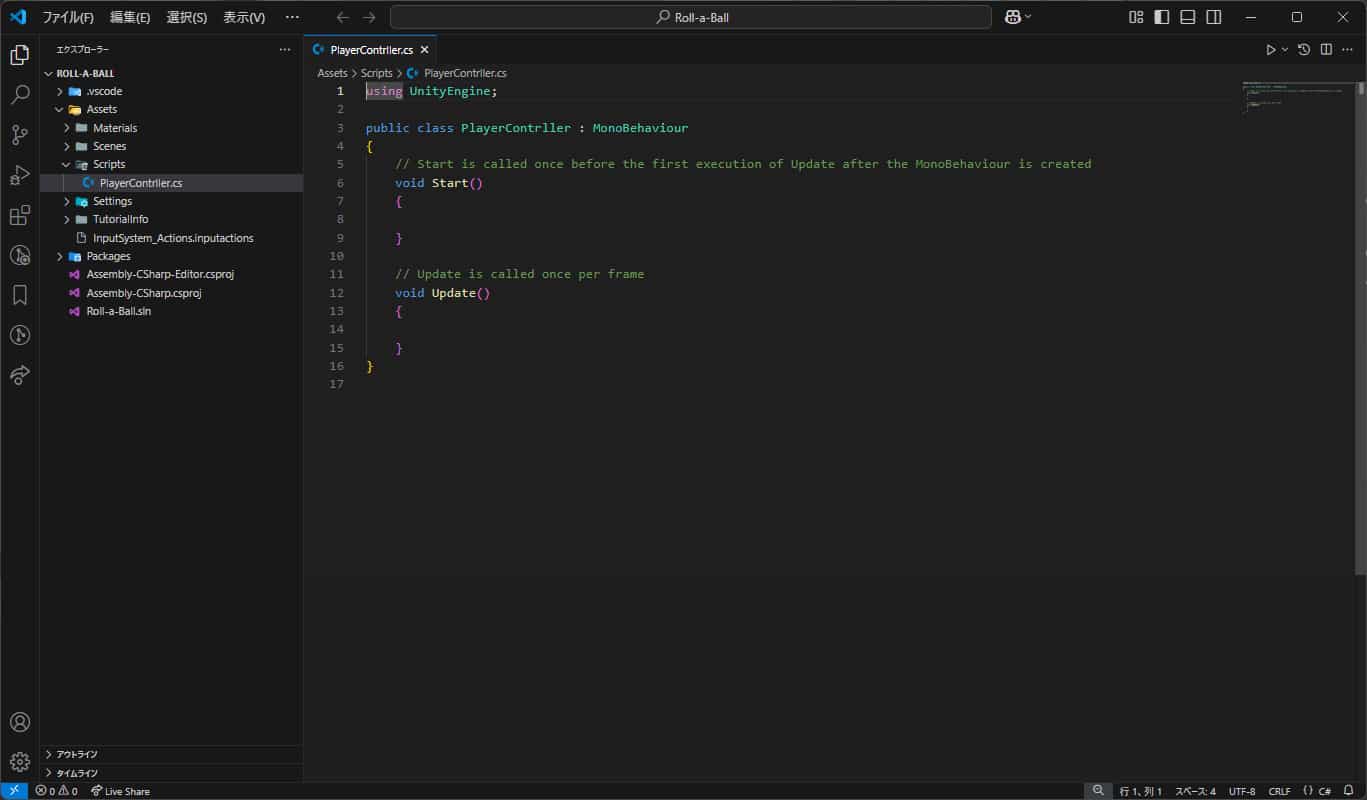Click the Roll-a-Ball command center search box
Screen dimensions: 1367x800
[x=690, y=17]
